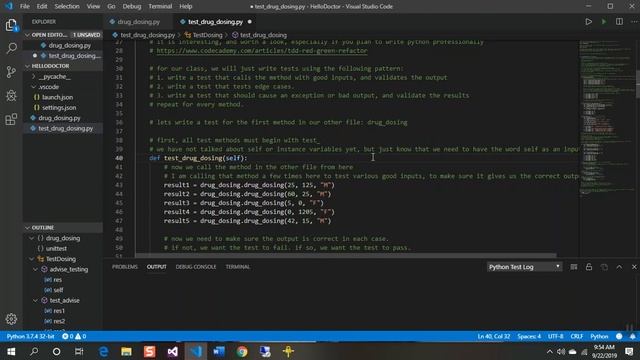Select res1 variable in Outline
Image resolution: width=640 pixels, height=360 pixels.
tap(59, 311)
